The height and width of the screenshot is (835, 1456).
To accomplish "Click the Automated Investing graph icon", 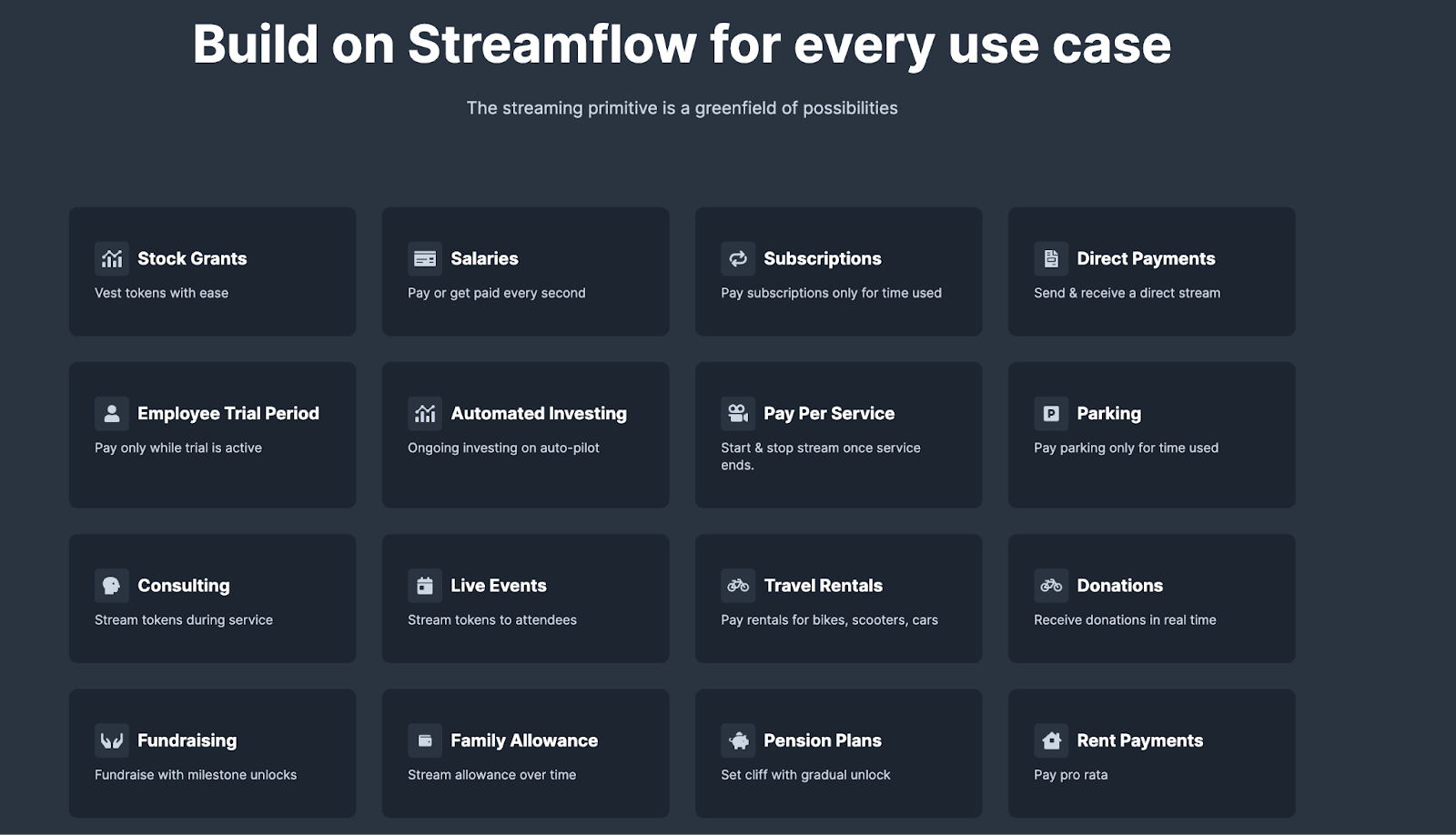I will point(424,413).
